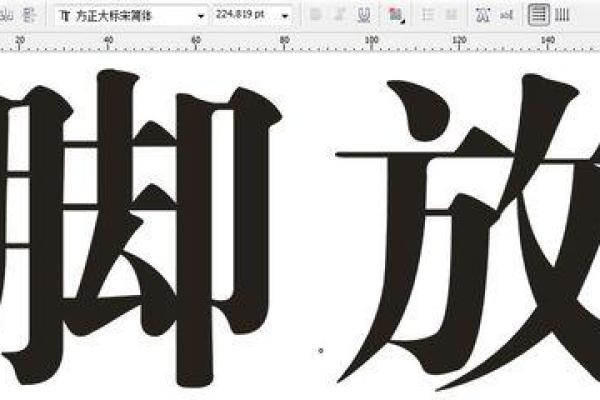Click the horizontal ruler at mark 80

coord(284,42)
